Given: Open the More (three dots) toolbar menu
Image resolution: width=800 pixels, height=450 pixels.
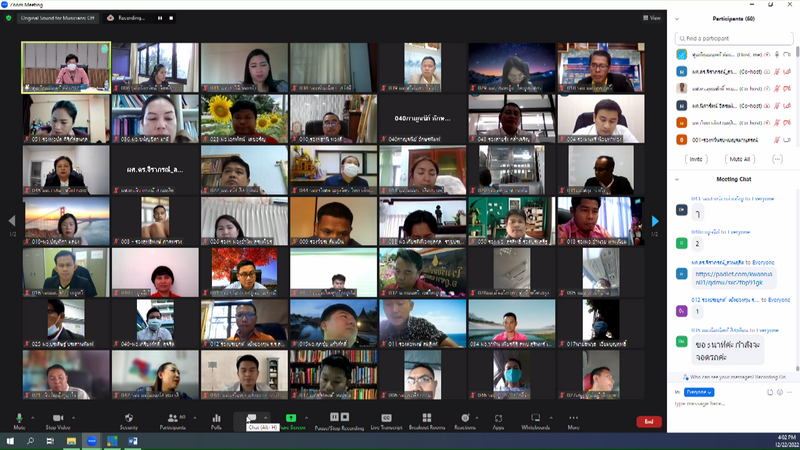Looking at the screenshot, I should click(573, 421).
